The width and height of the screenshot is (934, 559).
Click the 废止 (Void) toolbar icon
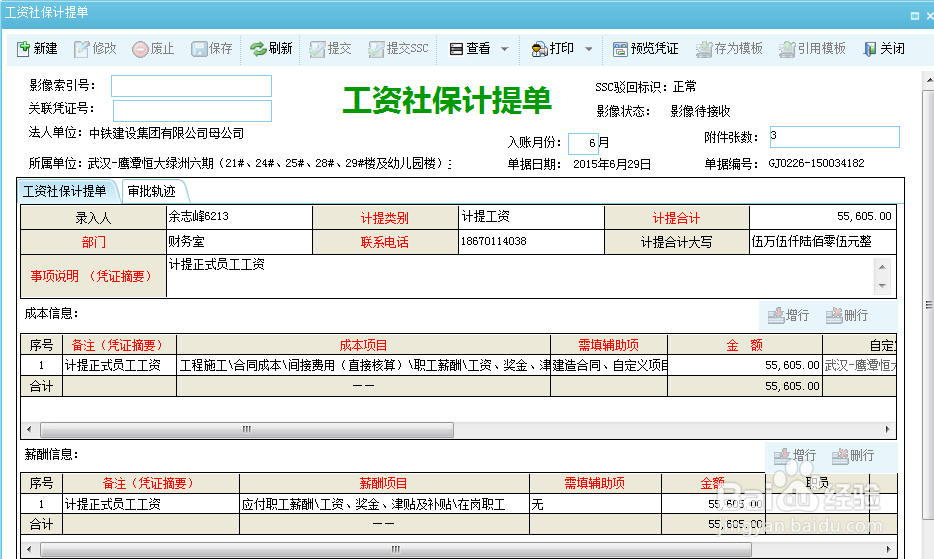[x=140, y=49]
